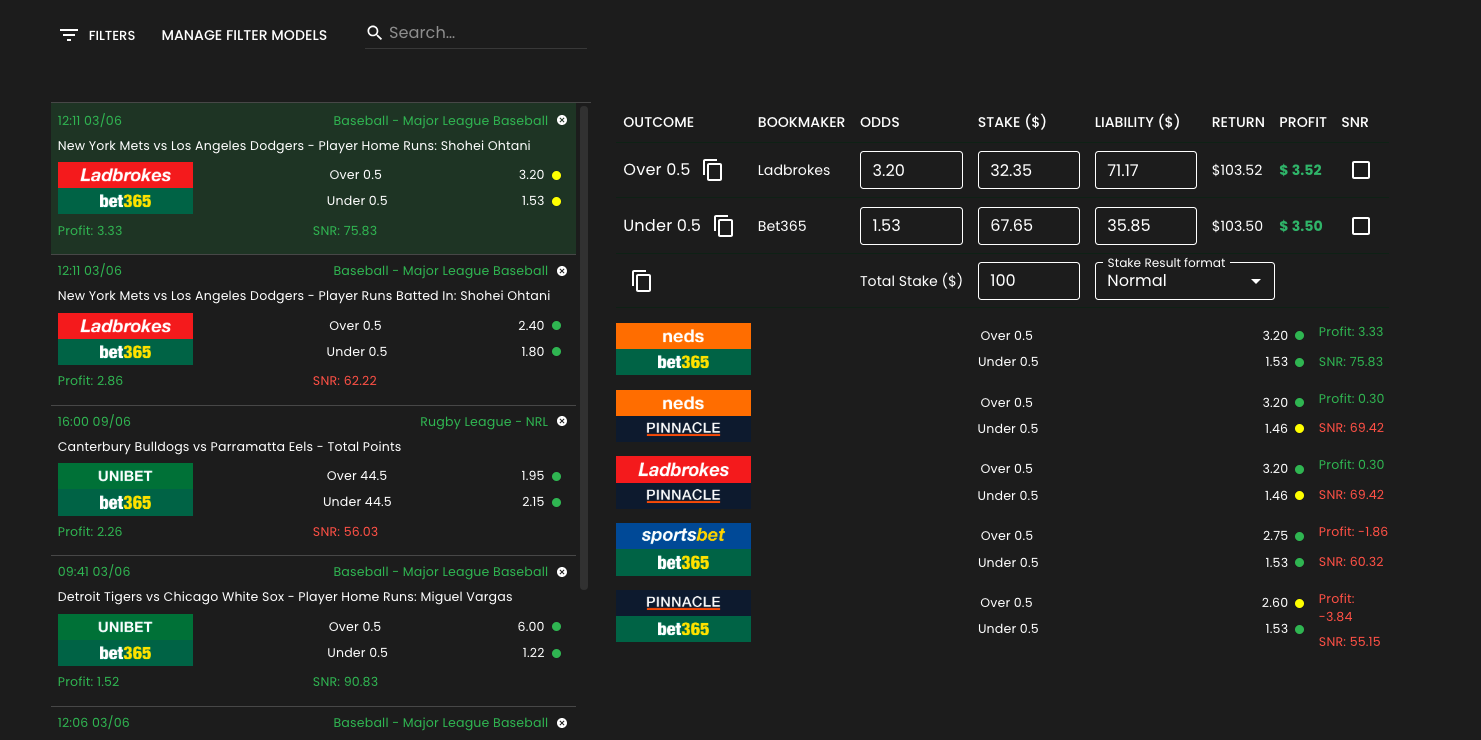Copy the Under 0.5 outcome
The image size is (1481, 740).
point(724,226)
